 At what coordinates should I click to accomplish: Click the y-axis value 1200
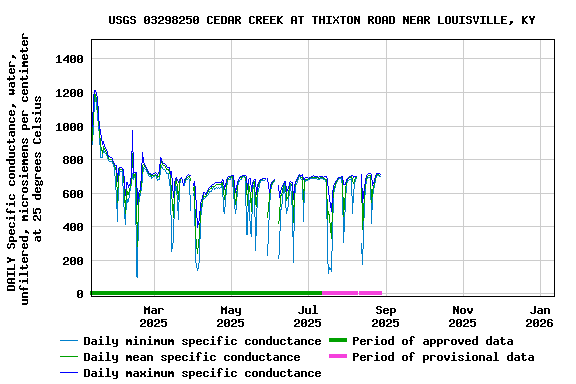(x=69, y=93)
